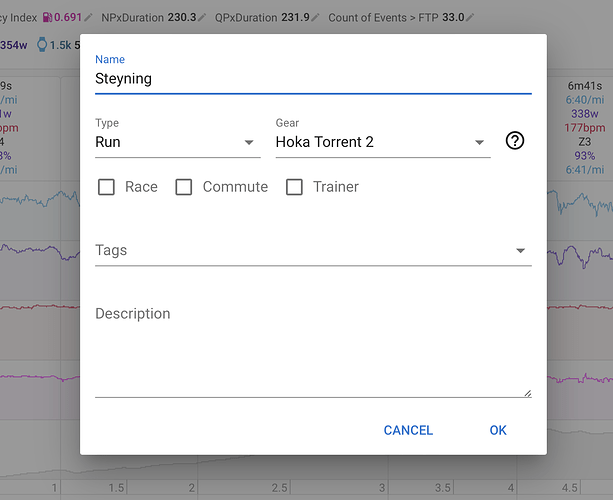Click the Z3 zone label in background
613x500 pixels.
[x=584, y=142]
